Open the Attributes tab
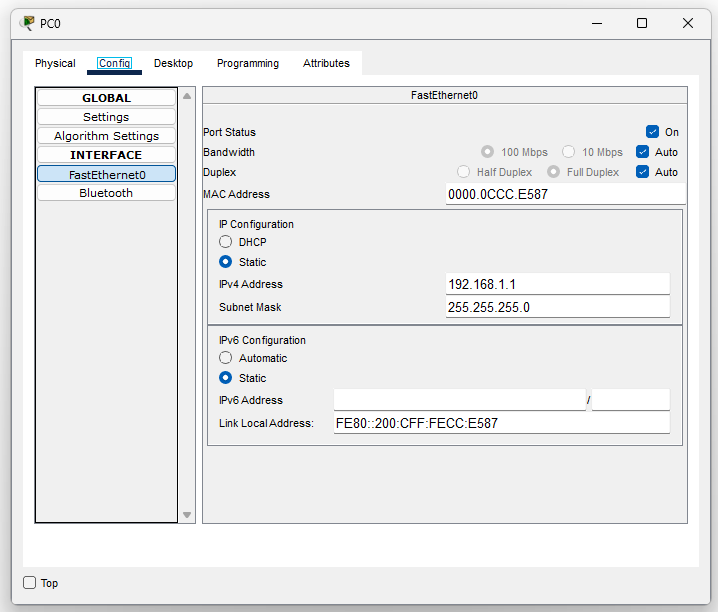Viewport: 718px width, 612px height. [326, 63]
